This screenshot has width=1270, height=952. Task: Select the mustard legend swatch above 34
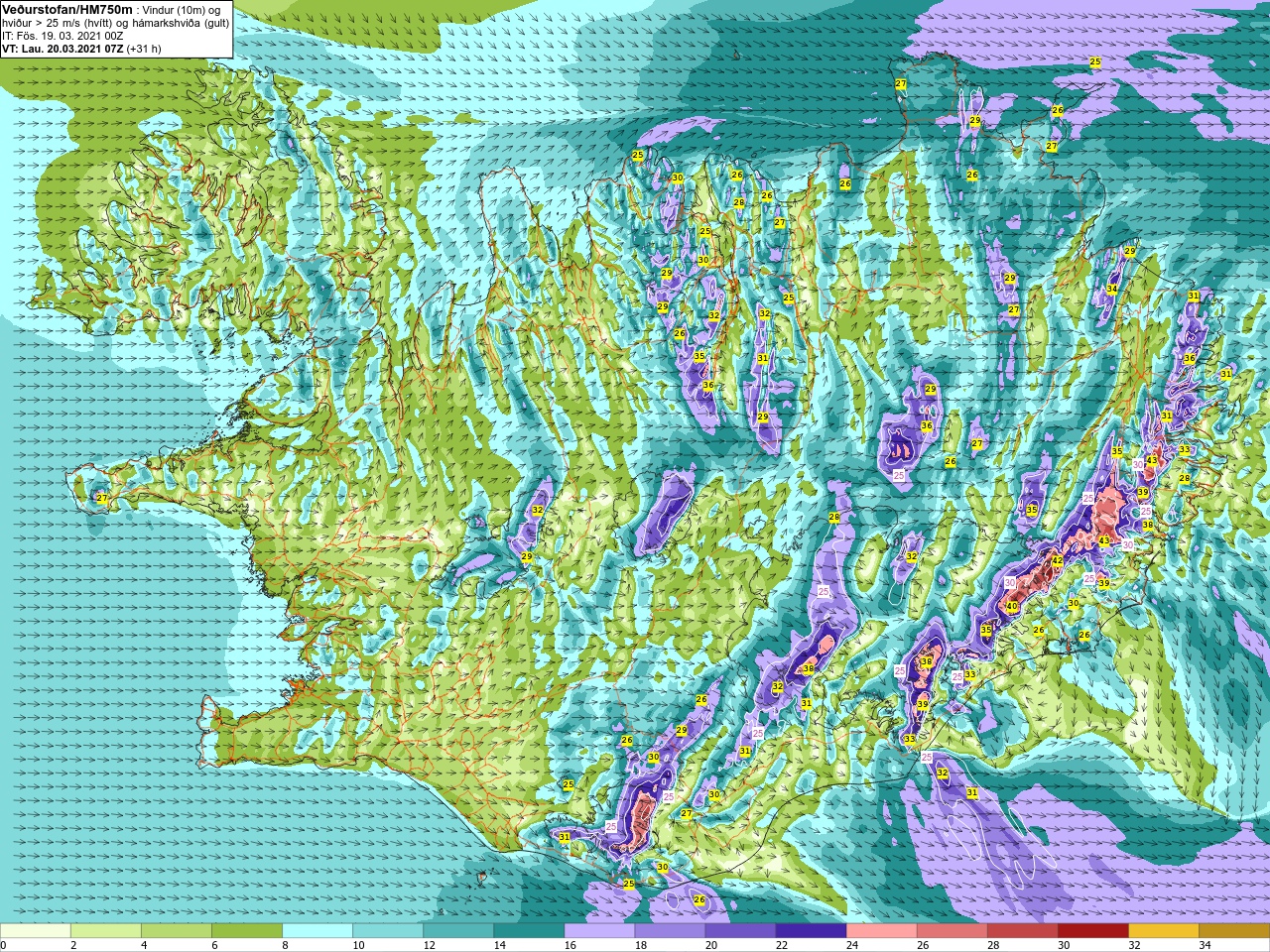[1233, 931]
